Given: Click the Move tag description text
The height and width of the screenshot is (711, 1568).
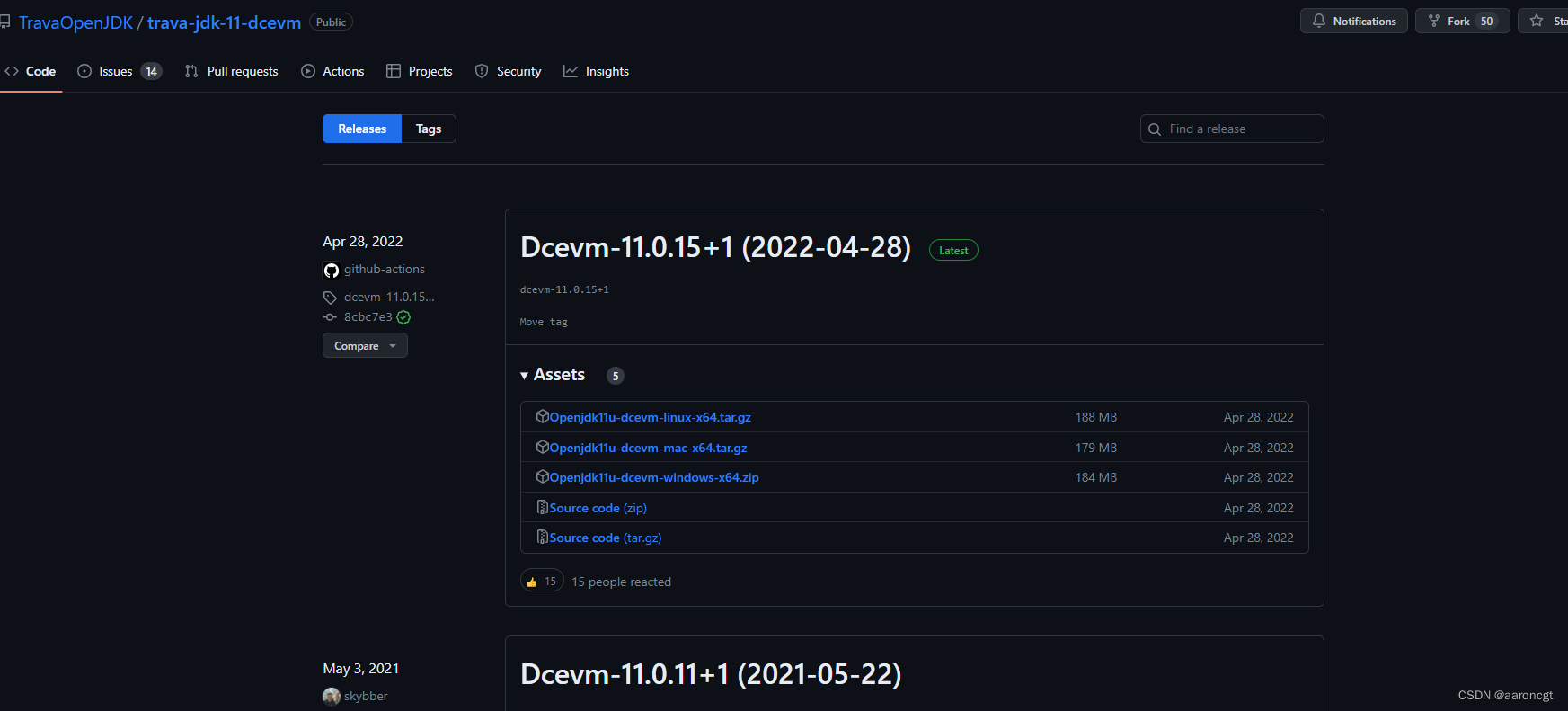Looking at the screenshot, I should click(x=544, y=322).
